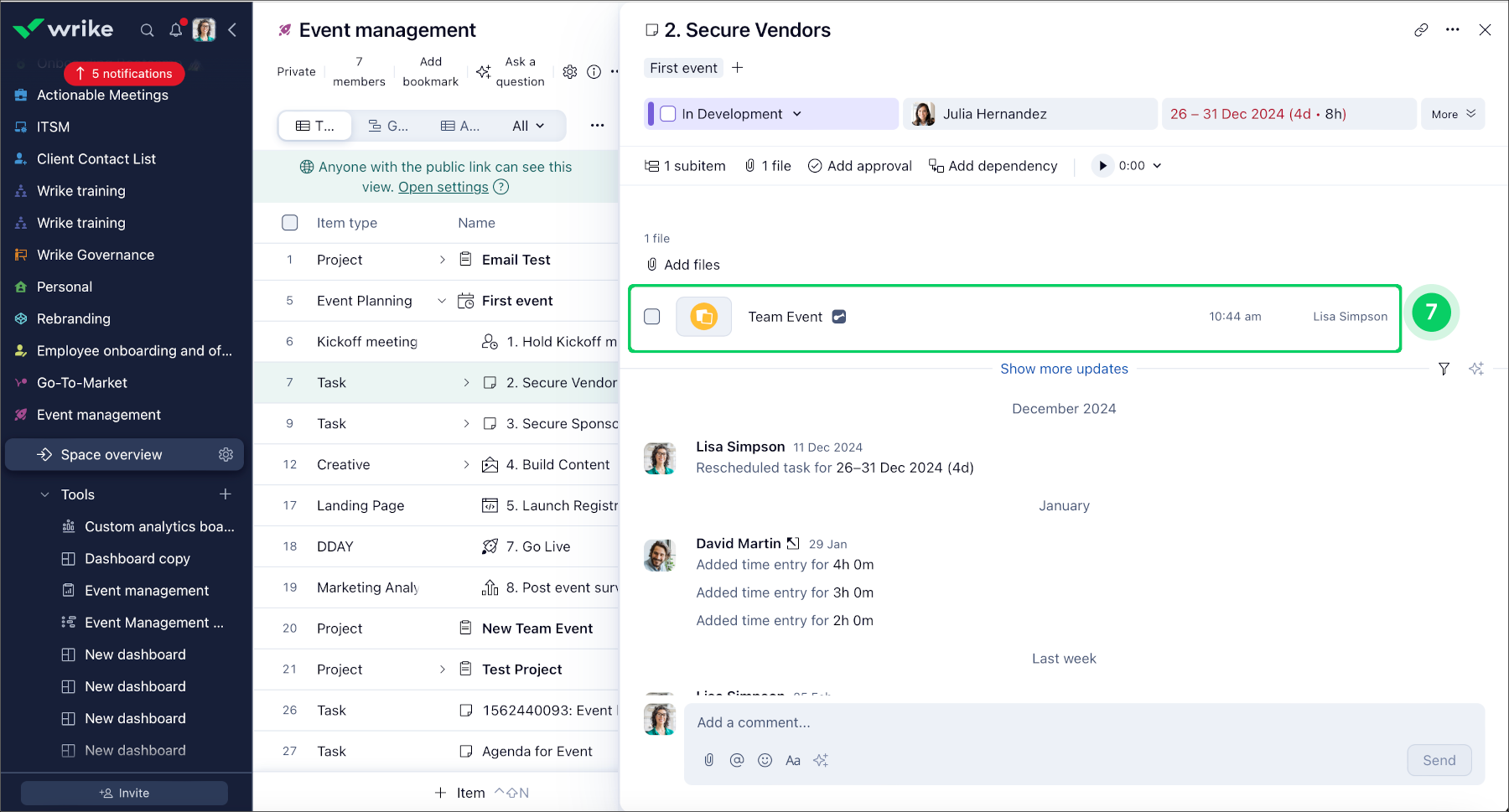This screenshot has height=812, width=1509.
Task: Open the All views tab dropdown
Action: [x=528, y=126]
